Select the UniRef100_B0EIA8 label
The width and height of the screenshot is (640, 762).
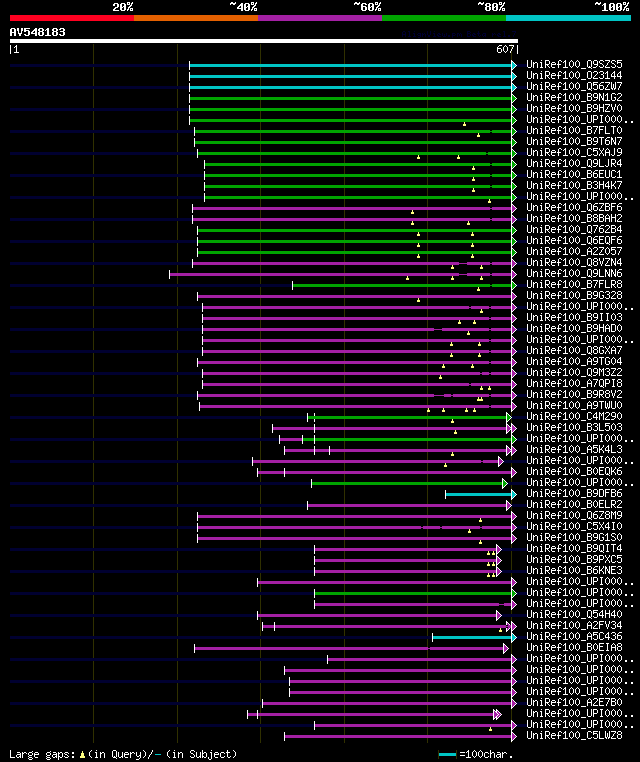[574, 647]
